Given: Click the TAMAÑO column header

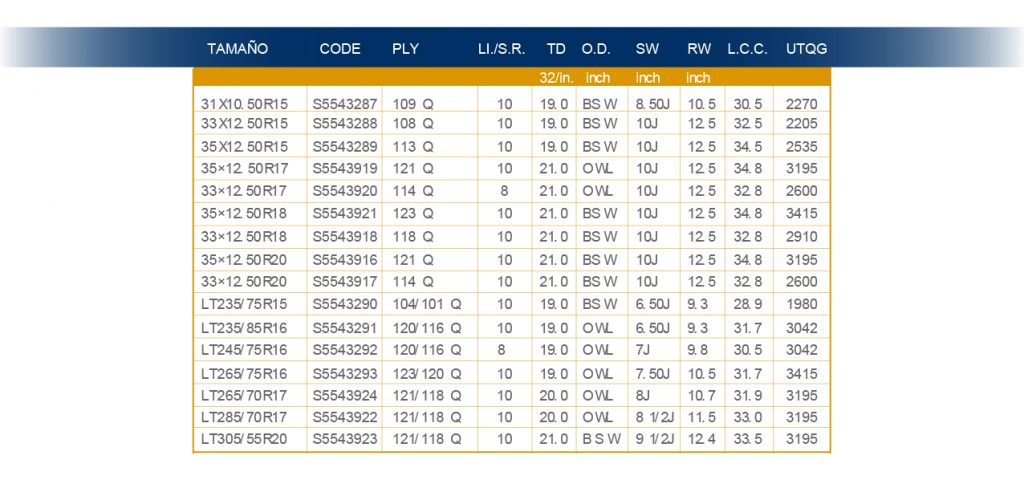Looking at the screenshot, I should [x=237, y=49].
